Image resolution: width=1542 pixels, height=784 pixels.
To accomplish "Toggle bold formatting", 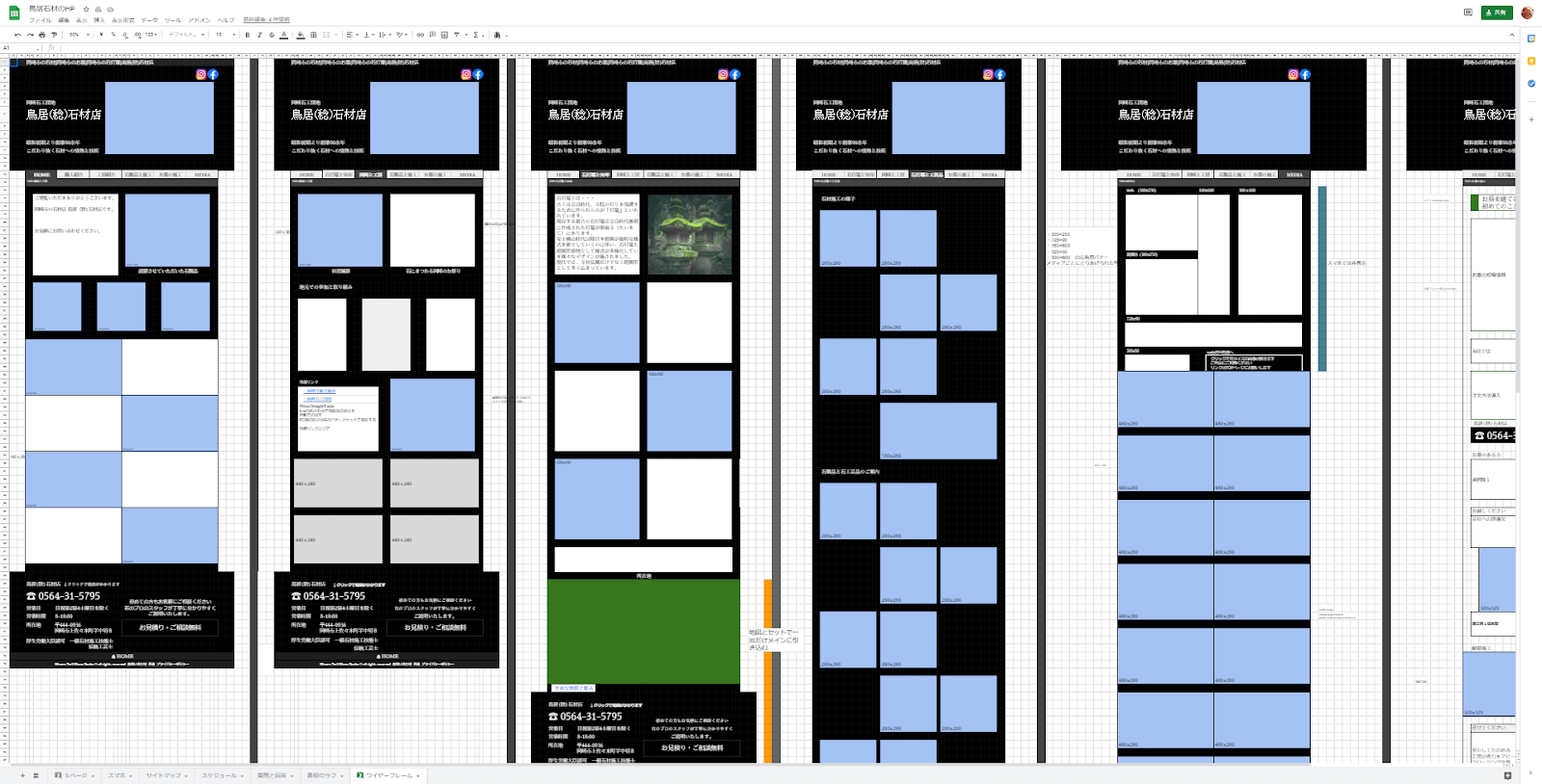I will 248,35.
